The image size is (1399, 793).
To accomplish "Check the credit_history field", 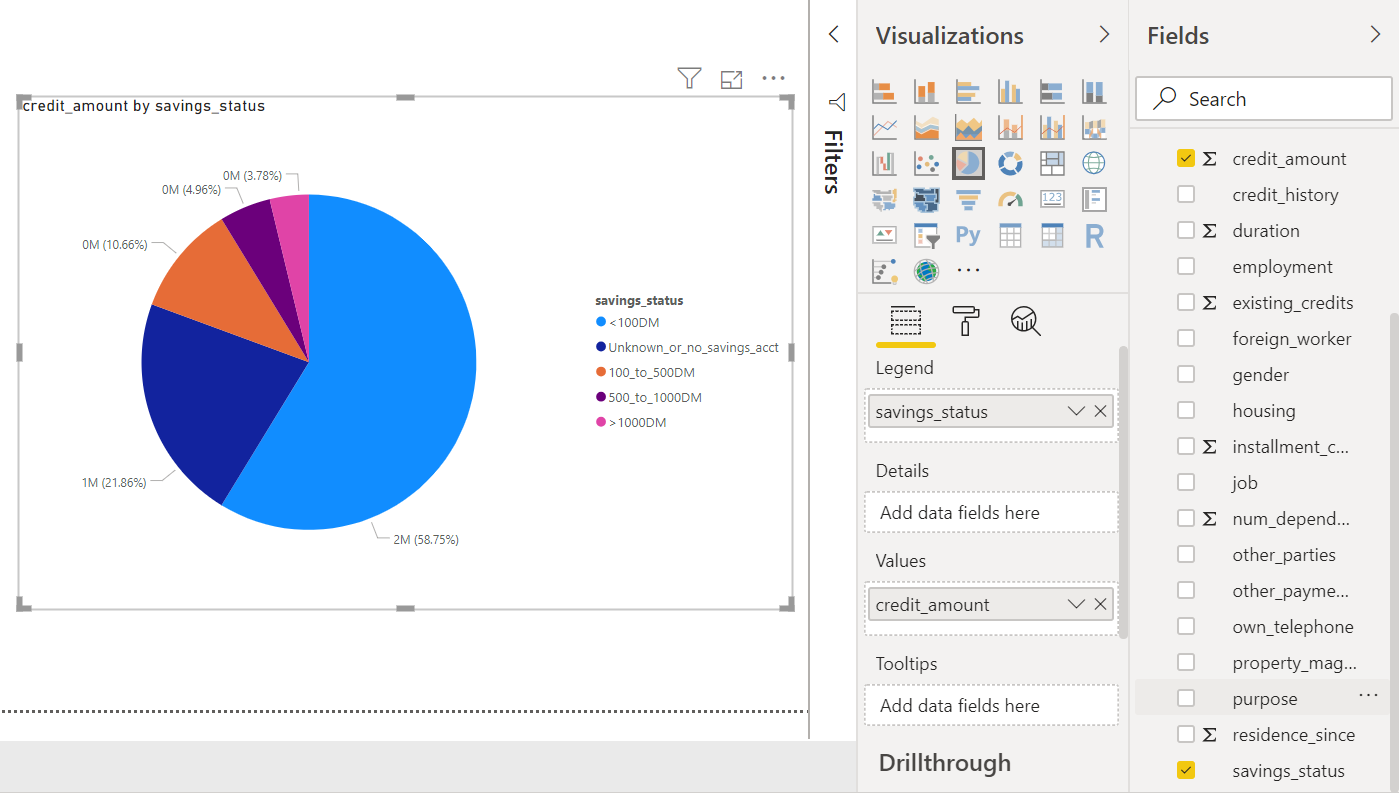I will pyautogui.click(x=1186, y=194).
